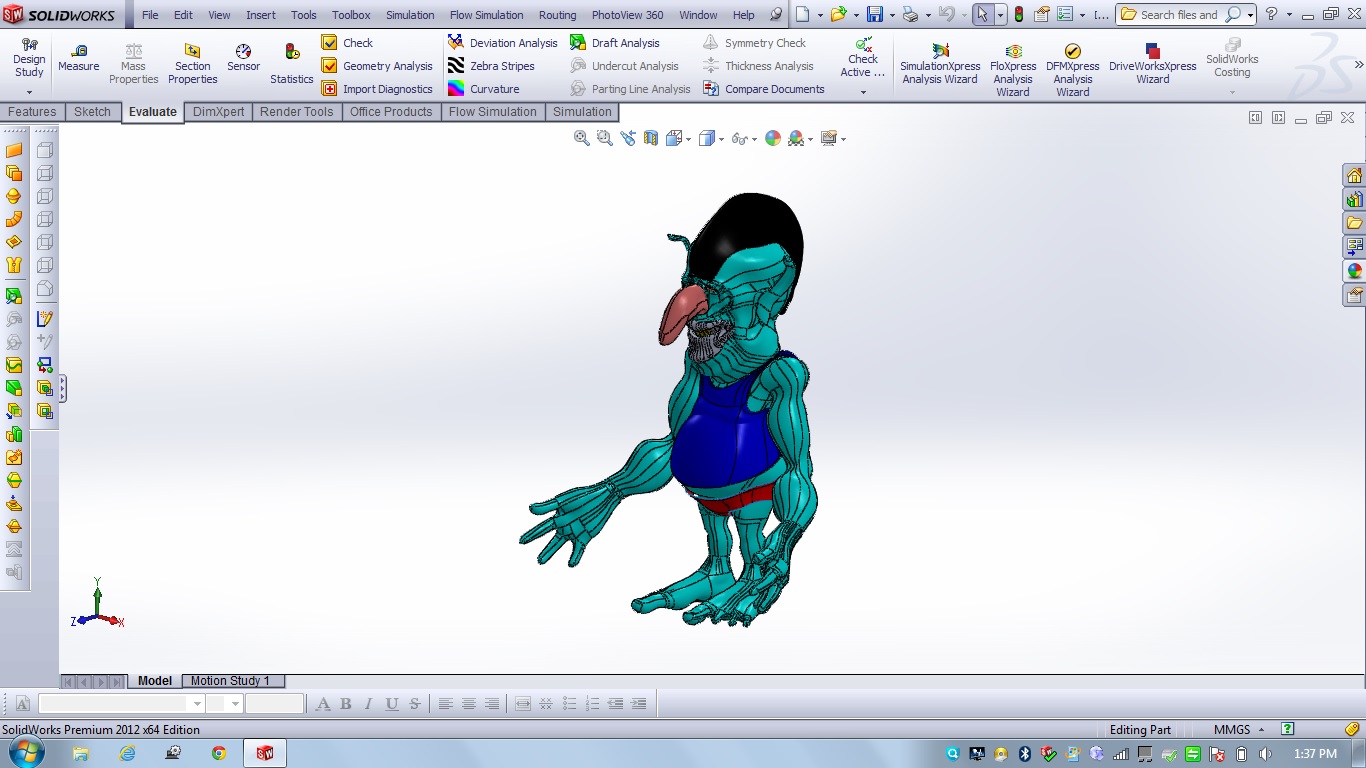Open Section Properties

pos(192,64)
